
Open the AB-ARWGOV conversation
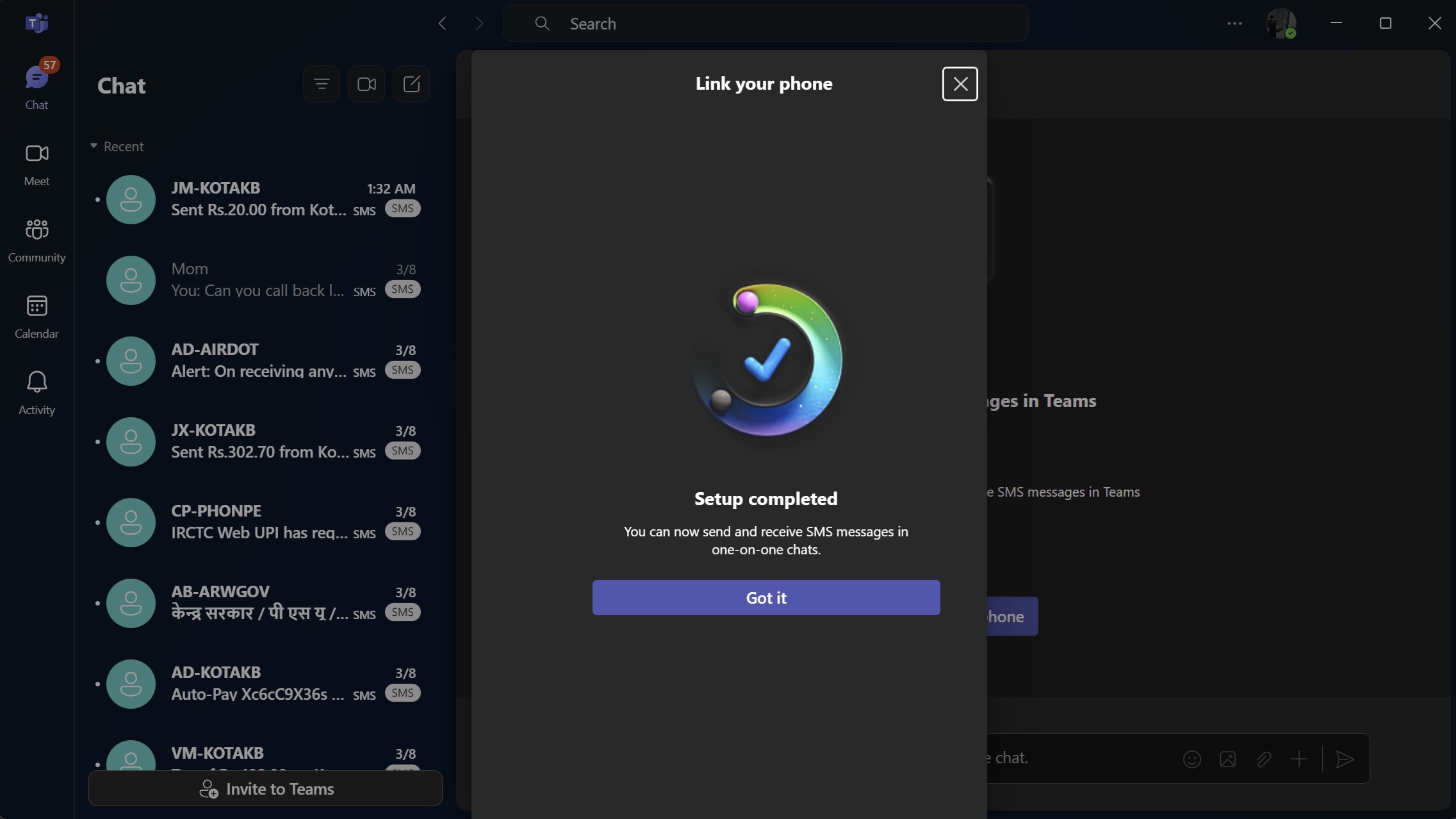(264, 603)
